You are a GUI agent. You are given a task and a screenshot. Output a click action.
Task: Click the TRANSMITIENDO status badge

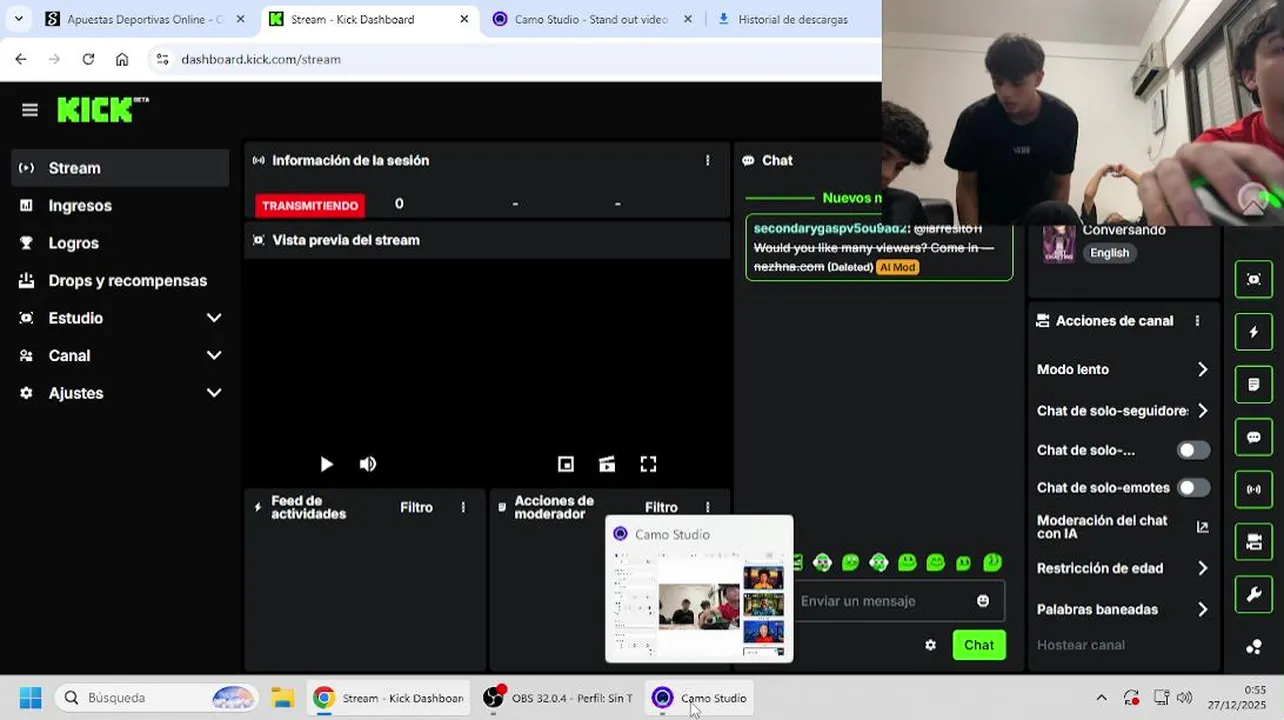310,205
